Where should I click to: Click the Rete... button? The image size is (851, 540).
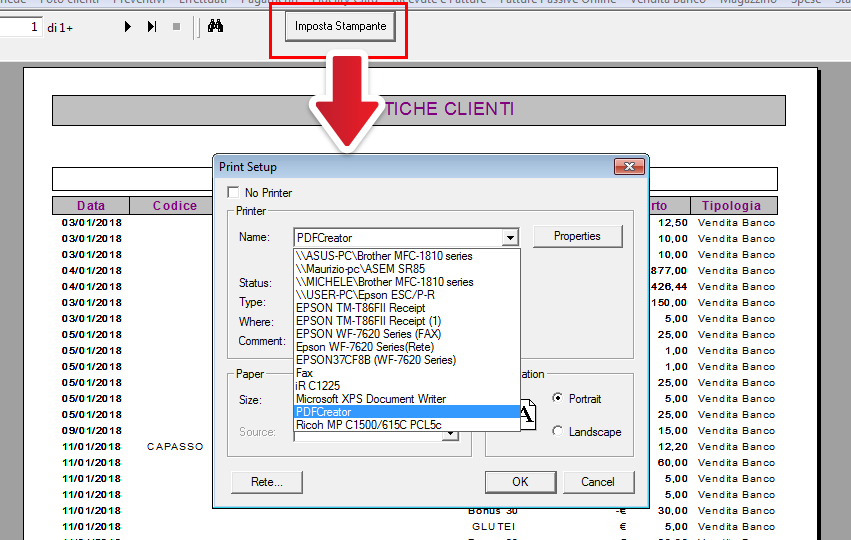click(267, 482)
